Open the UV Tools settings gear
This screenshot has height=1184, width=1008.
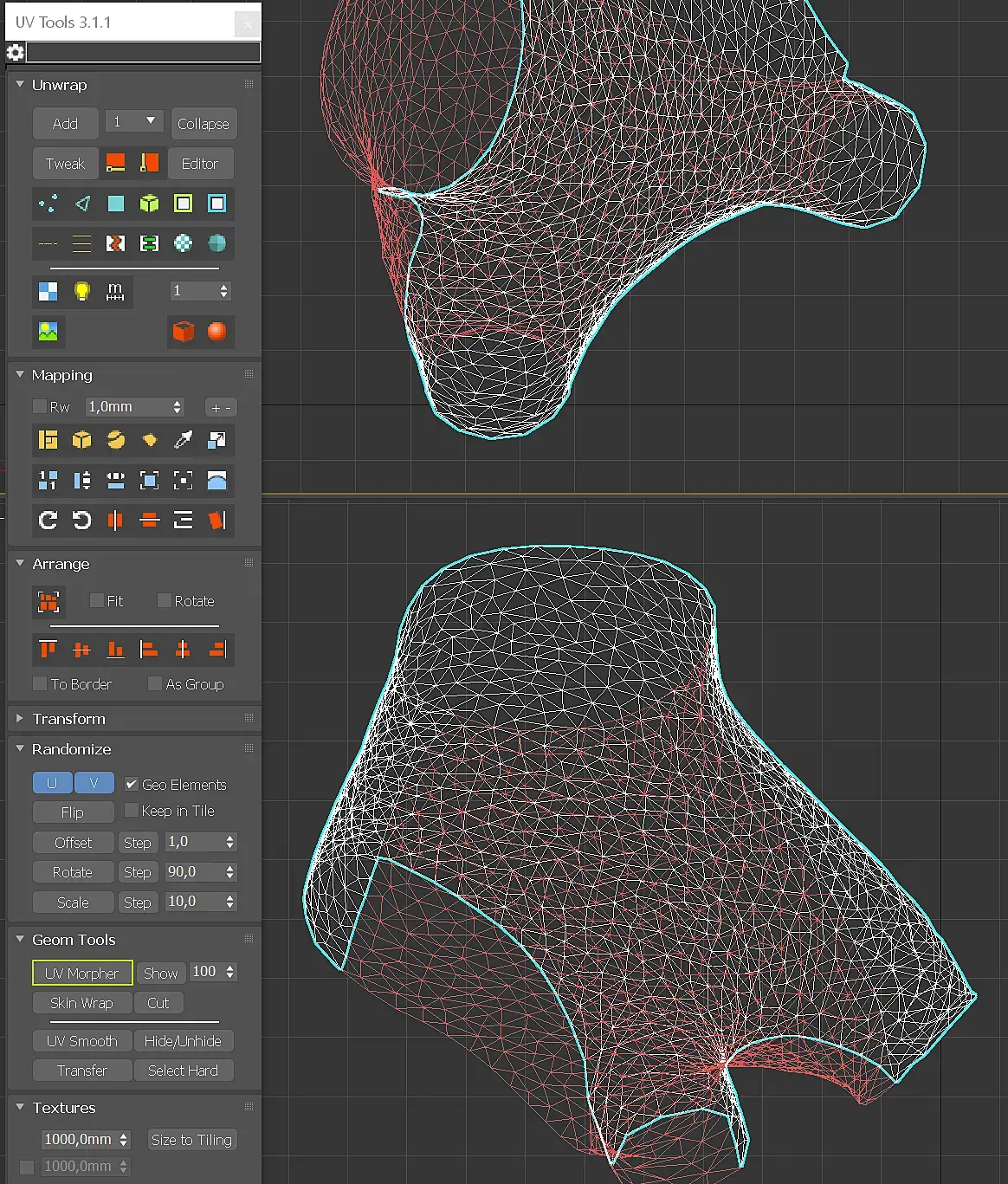tap(15, 52)
